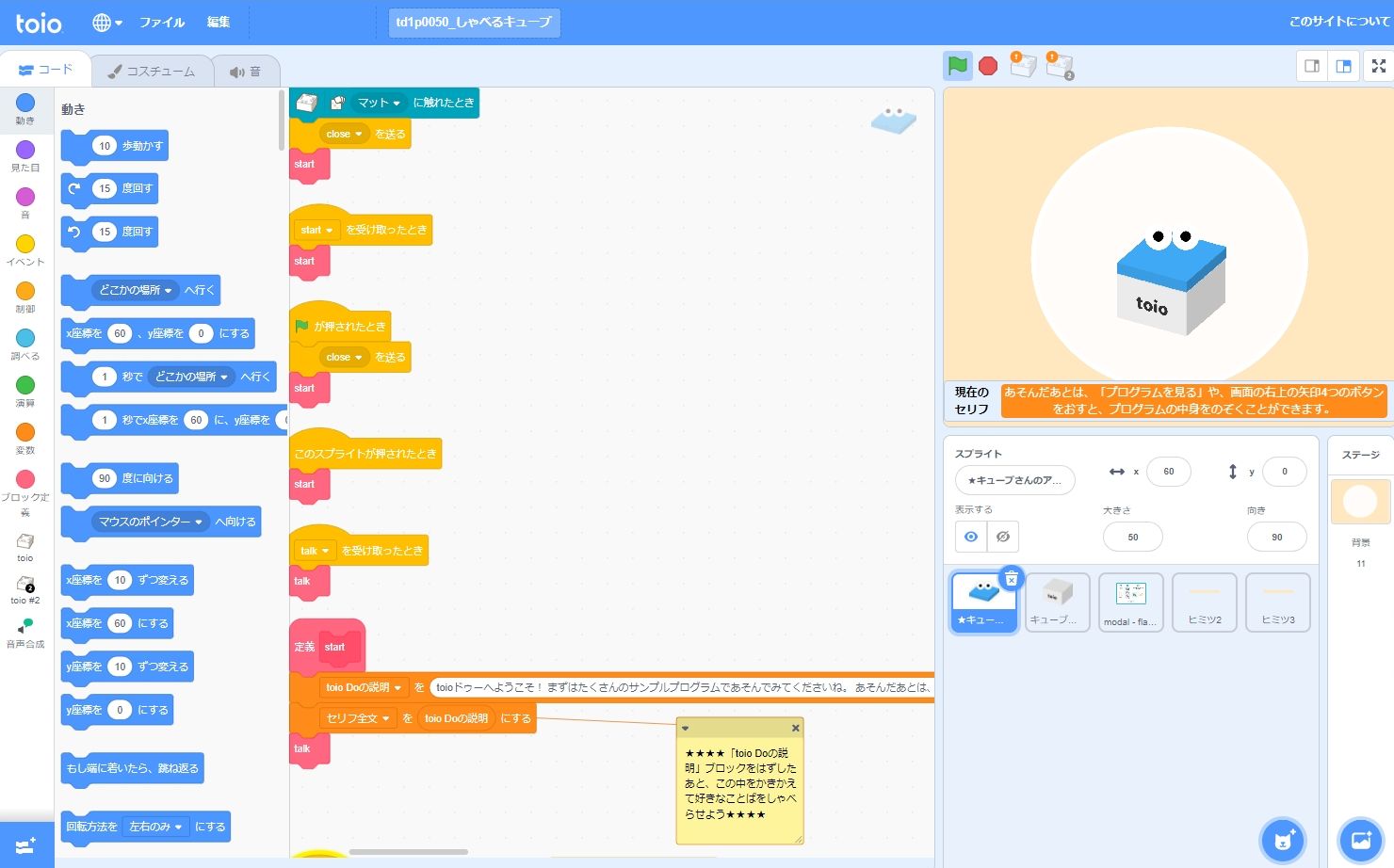Click the sprite x coordinate field
Image resolution: width=1394 pixels, height=868 pixels.
click(1169, 472)
